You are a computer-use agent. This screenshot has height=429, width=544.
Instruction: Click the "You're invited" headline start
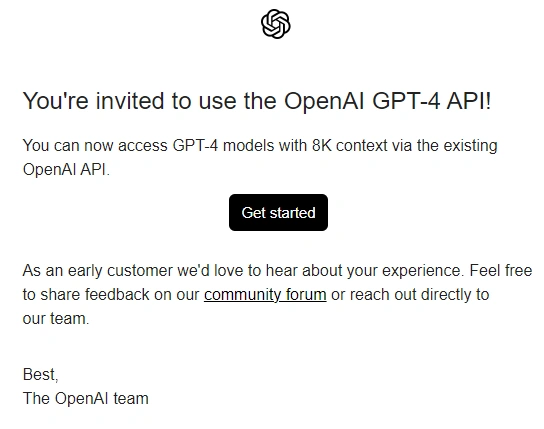92,101
